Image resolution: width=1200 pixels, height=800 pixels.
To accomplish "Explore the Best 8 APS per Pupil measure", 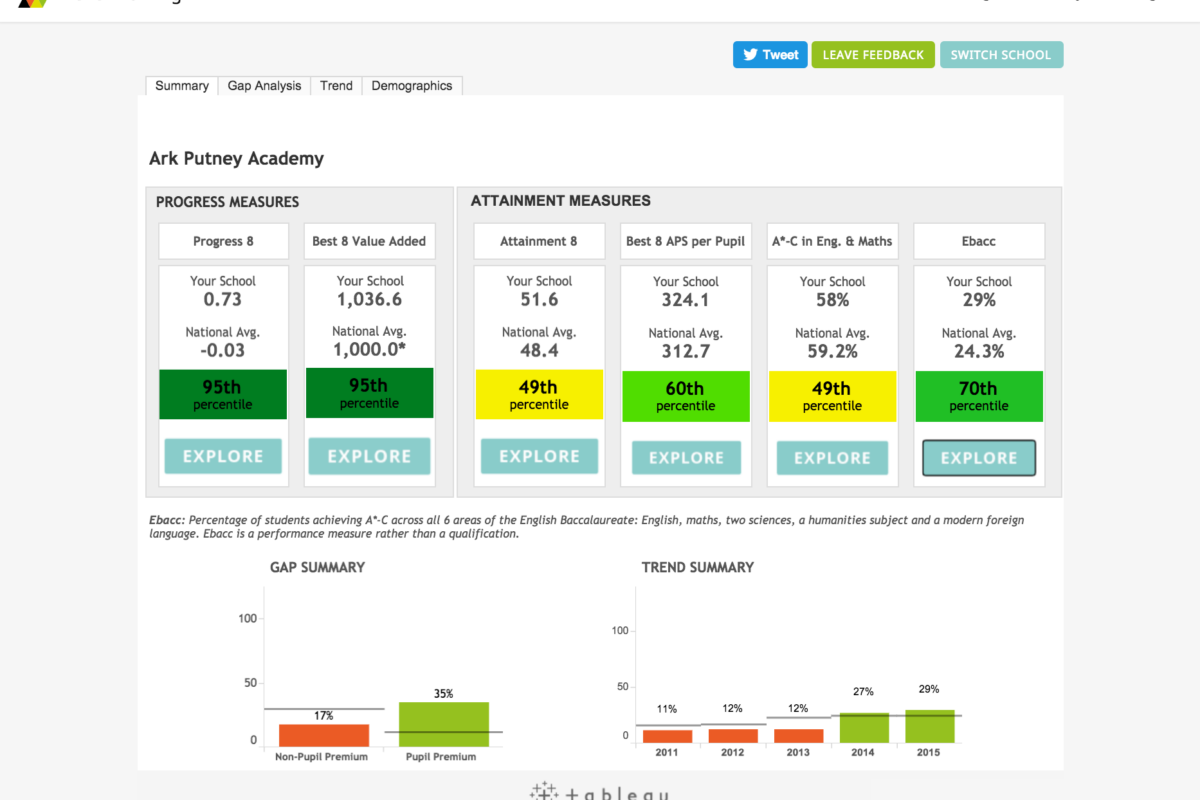I will [x=686, y=456].
